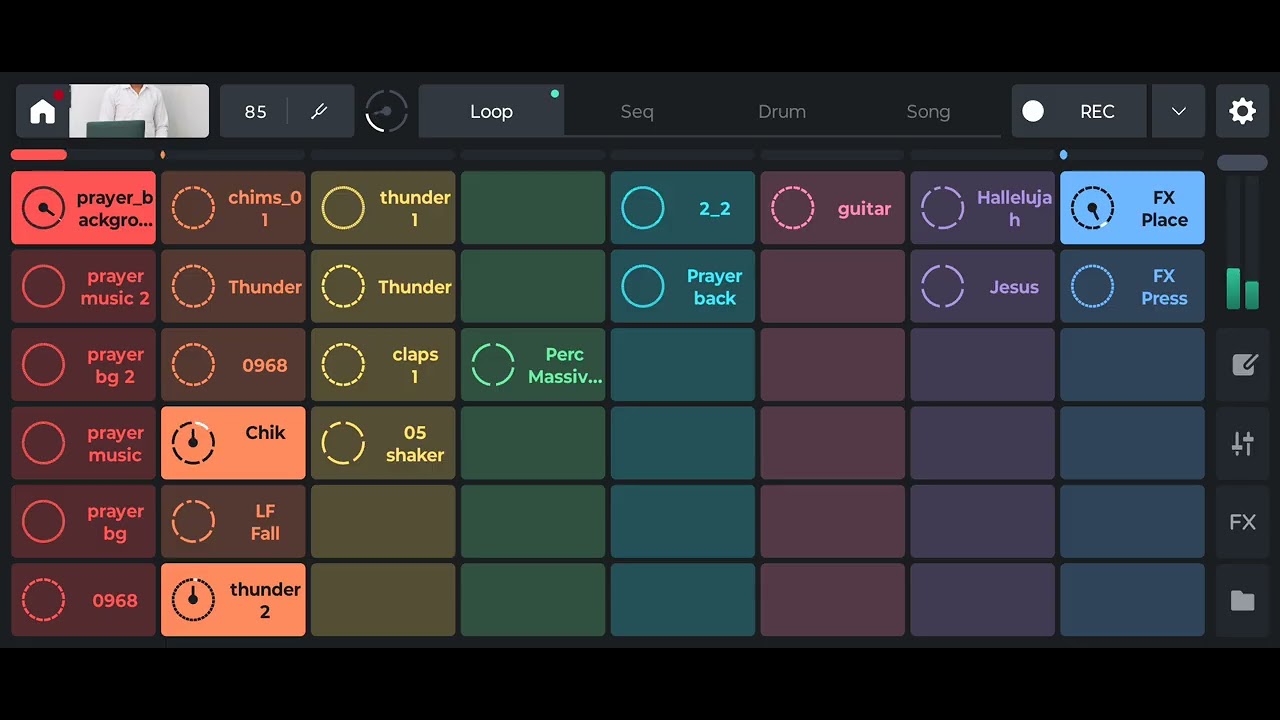The height and width of the screenshot is (720, 1280).
Task: Open the Settings gear
Action: 1242,111
